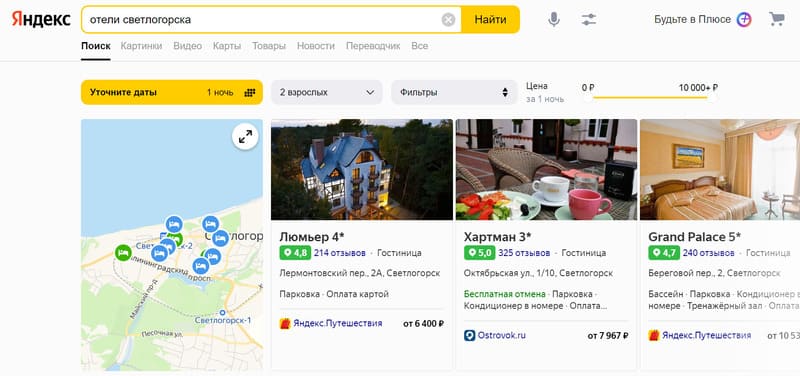Click the address Береговой пер., 2, Светлогорск
Viewport: 800px width, 376px height.
pyautogui.click(x=714, y=273)
